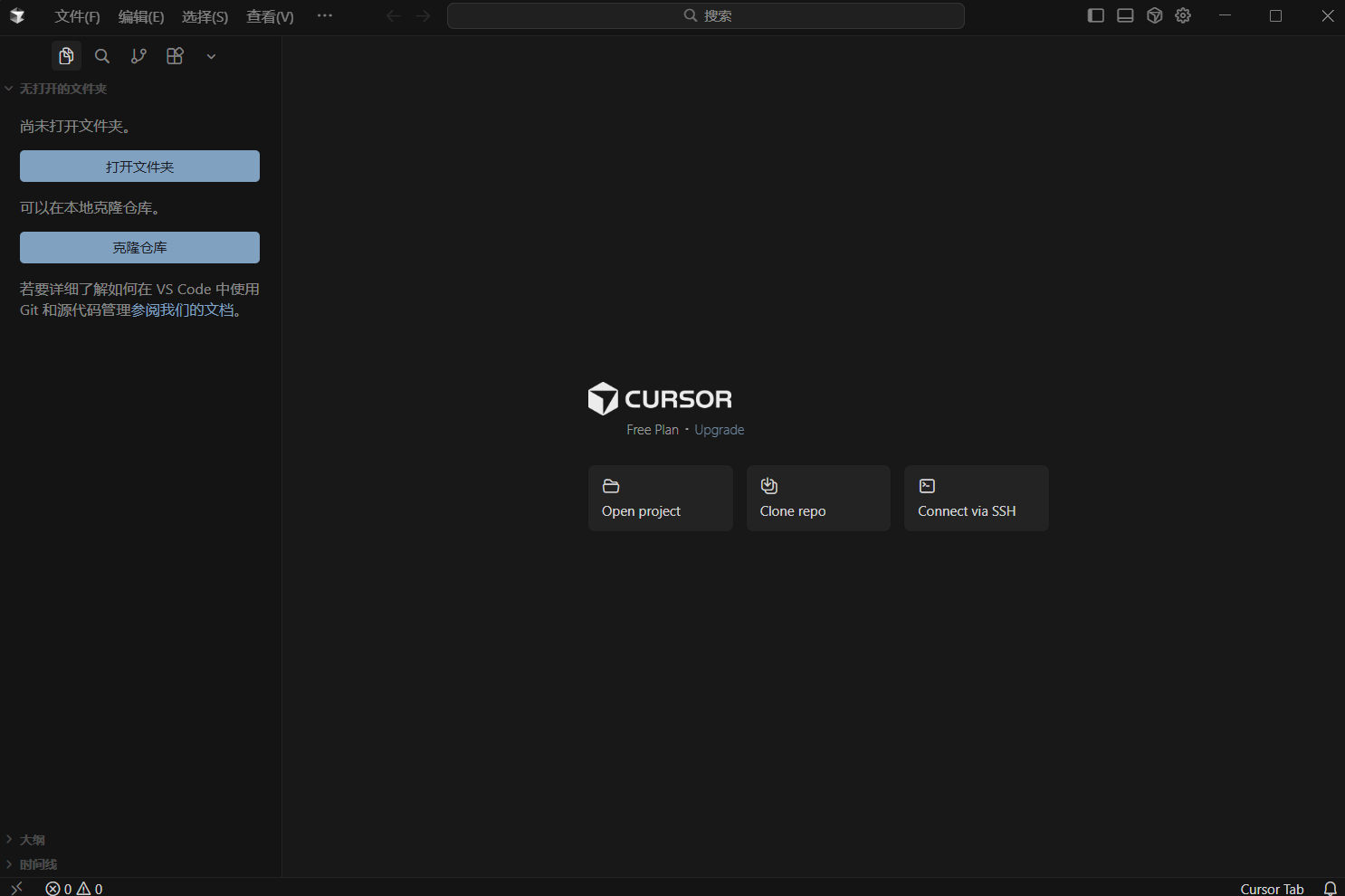Click the Free Plan label
The image size is (1345, 896).
pyautogui.click(x=653, y=430)
